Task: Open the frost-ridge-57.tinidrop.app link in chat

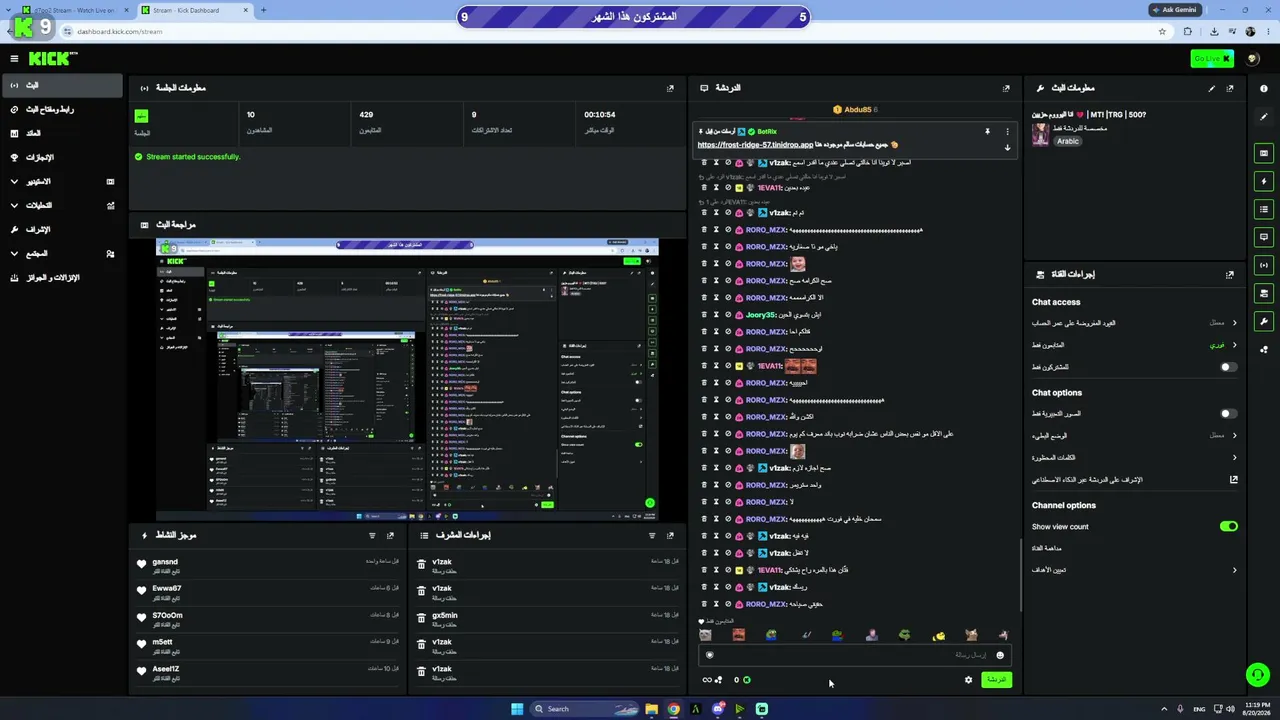Action: (755, 145)
